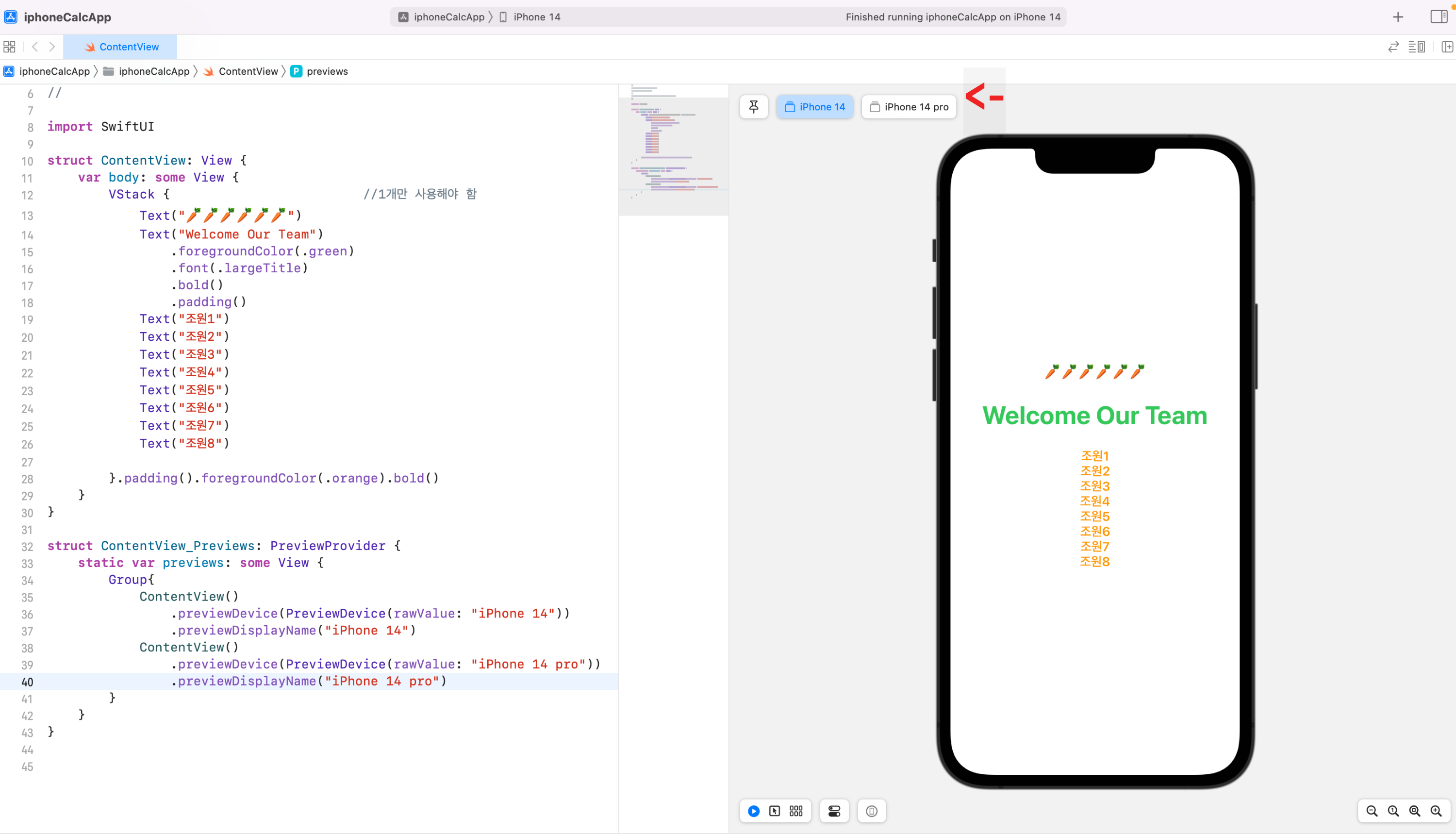The height and width of the screenshot is (834, 1456).
Task: Open the Adjust Editor Options menu
Action: [1417, 47]
